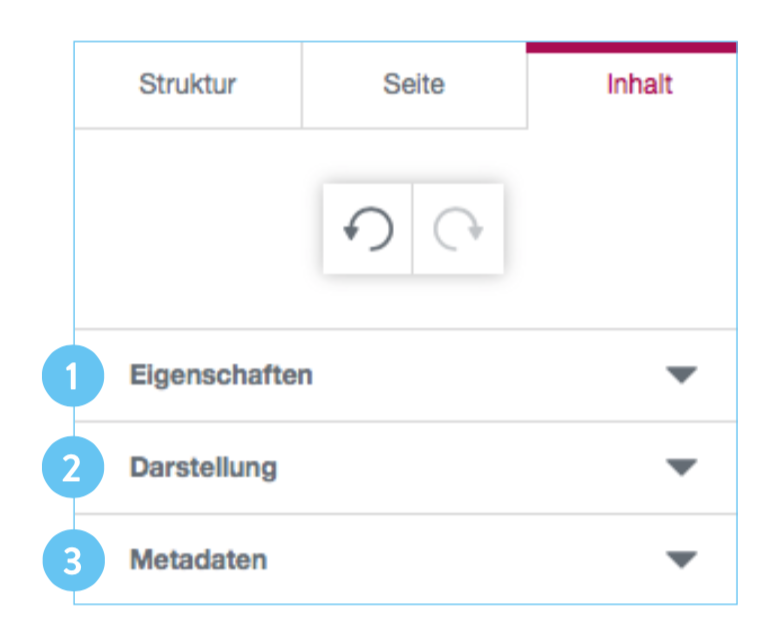Open Metadaten section via its arrow
The height and width of the screenshot is (630, 760).
click(681, 560)
